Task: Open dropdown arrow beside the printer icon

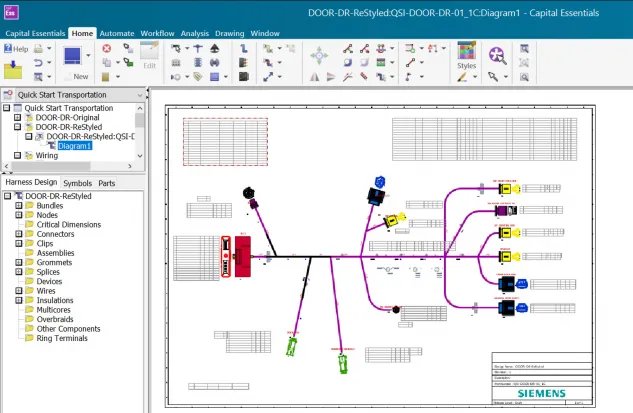Action: (x=49, y=49)
